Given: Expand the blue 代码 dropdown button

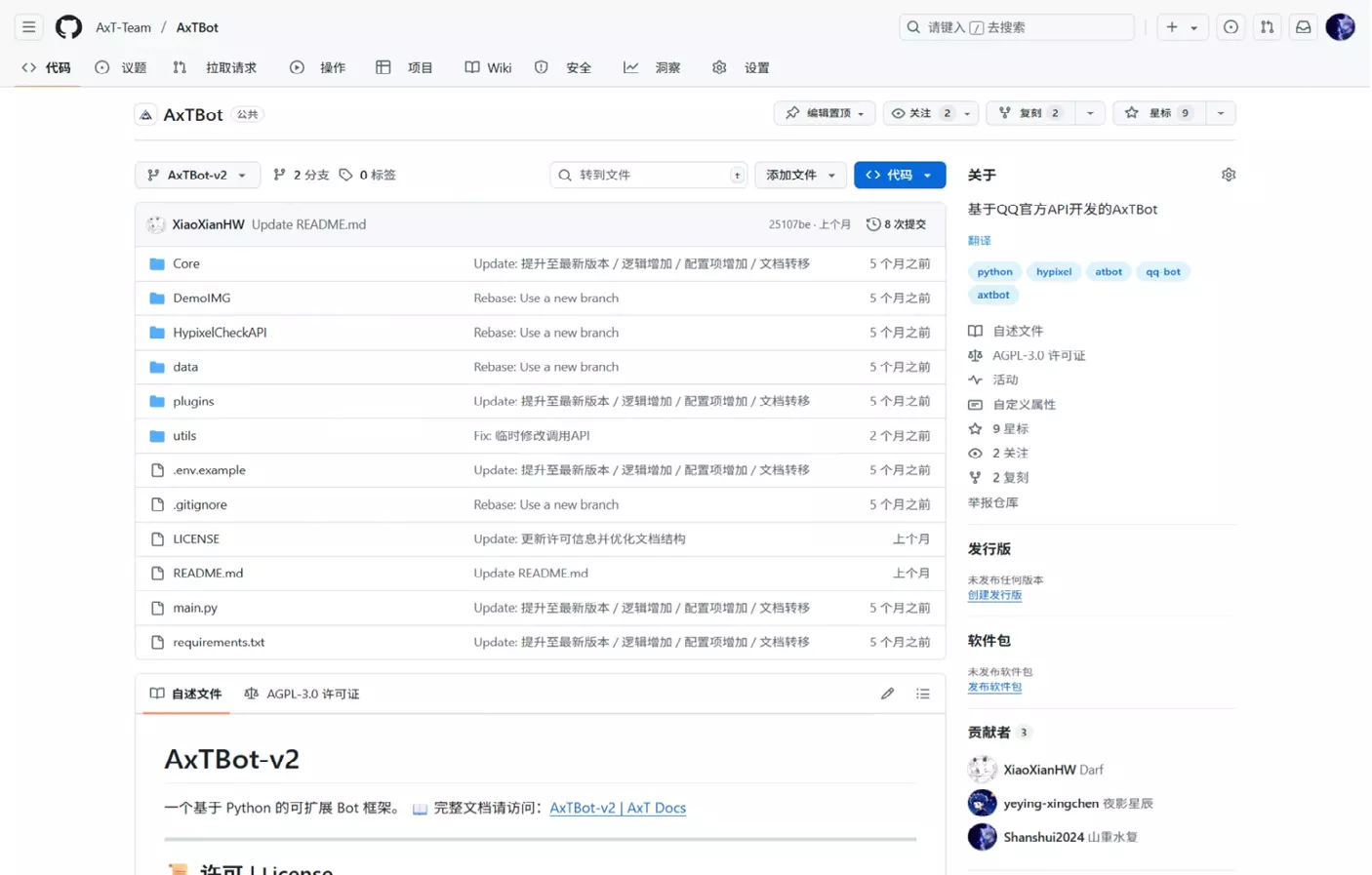Looking at the screenshot, I should [899, 175].
